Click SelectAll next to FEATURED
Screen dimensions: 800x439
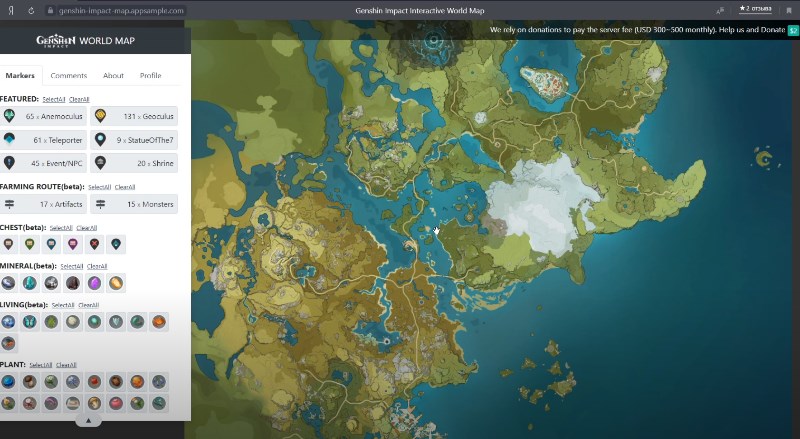[x=54, y=100]
